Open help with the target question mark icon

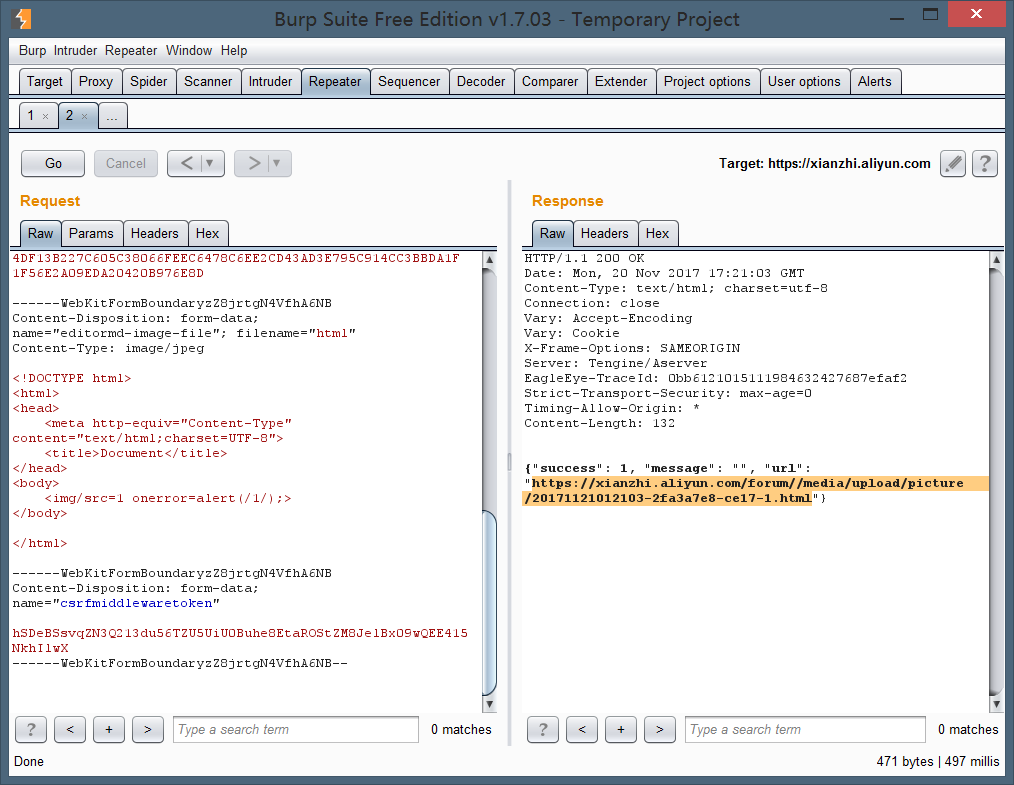pyautogui.click(x=984, y=164)
